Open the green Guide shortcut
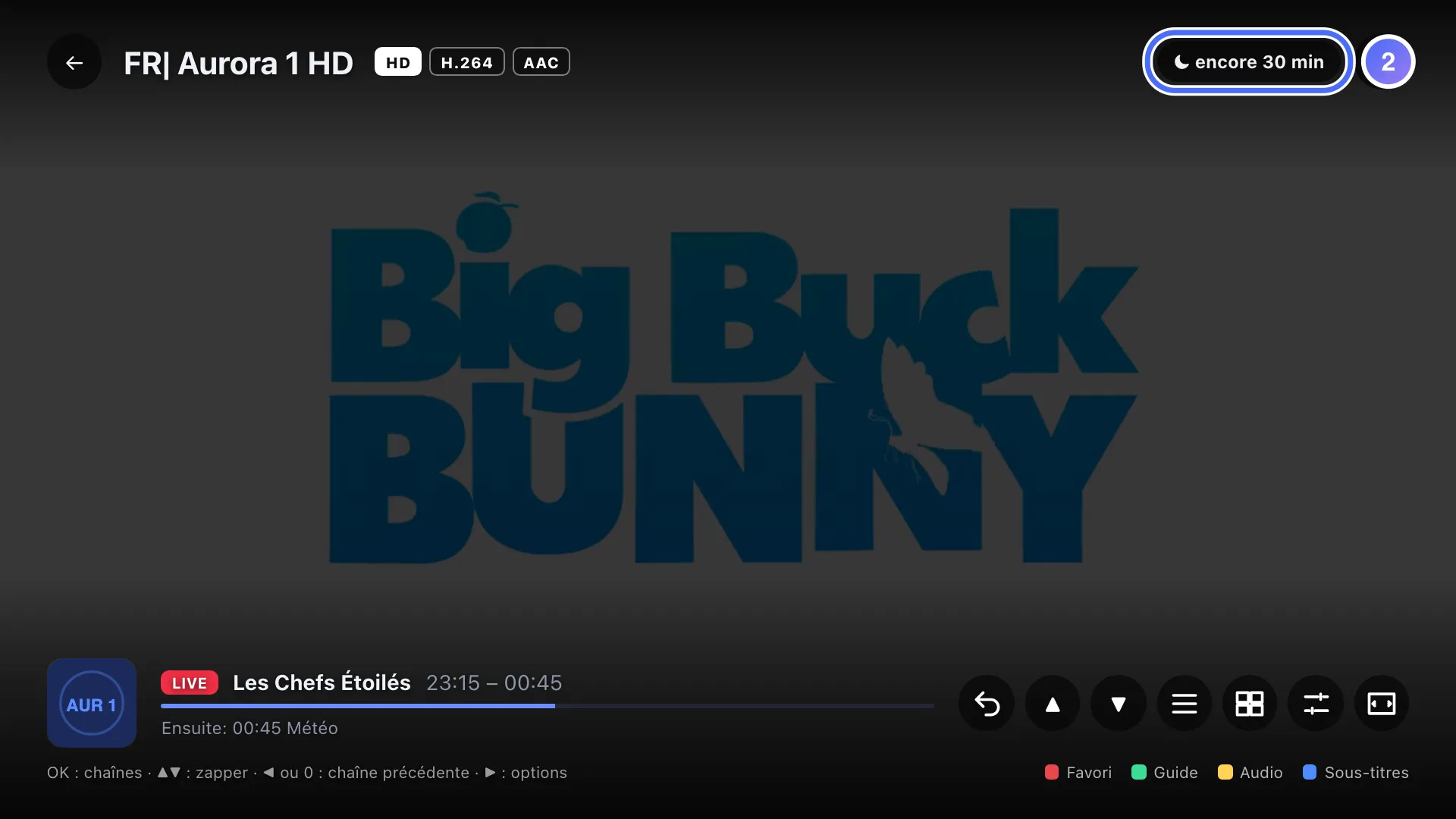Image resolution: width=1456 pixels, height=819 pixels. click(x=1165, y=773)
